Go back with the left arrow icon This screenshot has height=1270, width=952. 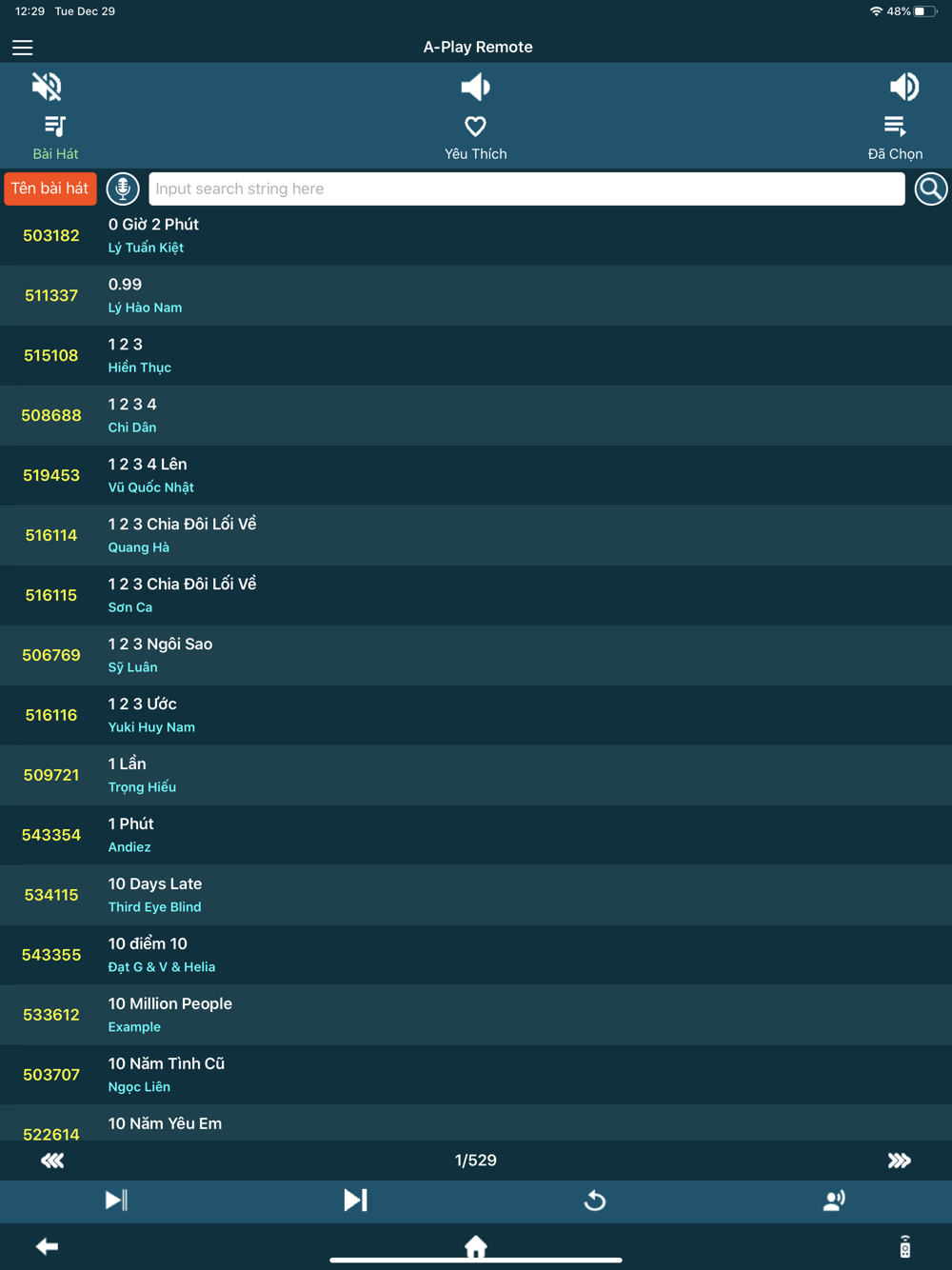[47, 1246]
